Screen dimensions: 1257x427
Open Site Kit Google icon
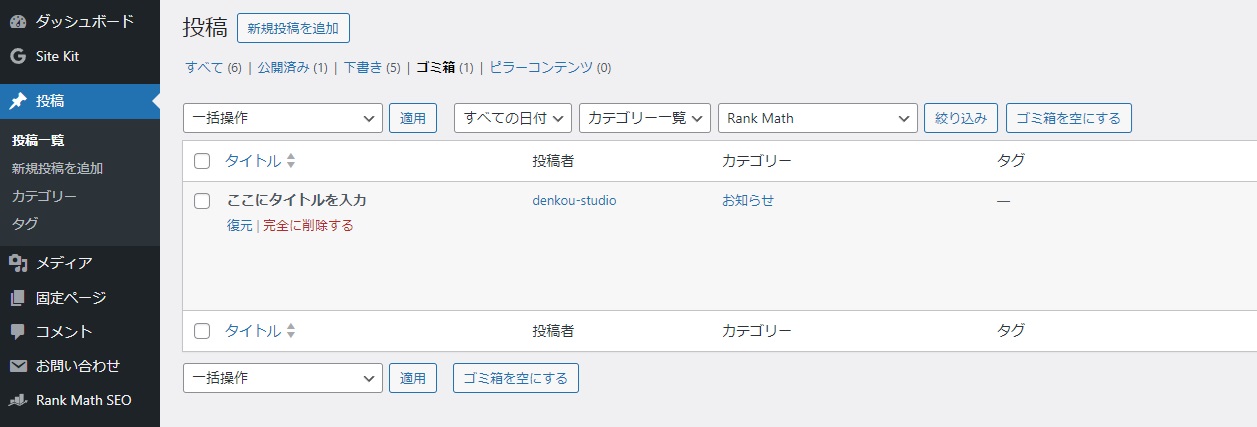pos(17,56)
